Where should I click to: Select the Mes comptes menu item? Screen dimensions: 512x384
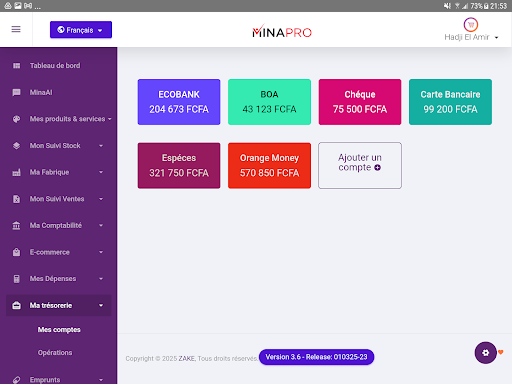pos(59,330)
